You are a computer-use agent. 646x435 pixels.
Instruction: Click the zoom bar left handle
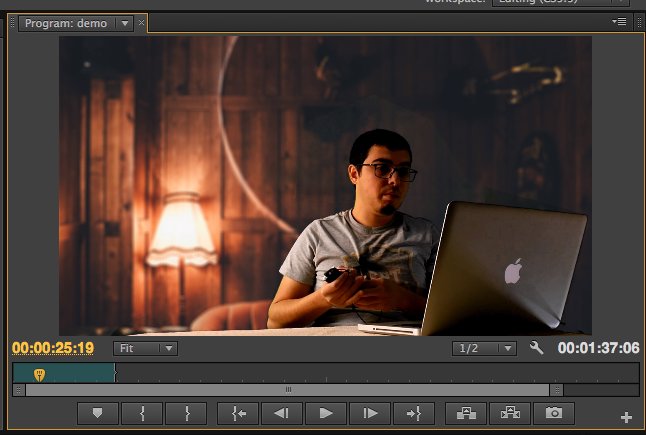(19, 390)
